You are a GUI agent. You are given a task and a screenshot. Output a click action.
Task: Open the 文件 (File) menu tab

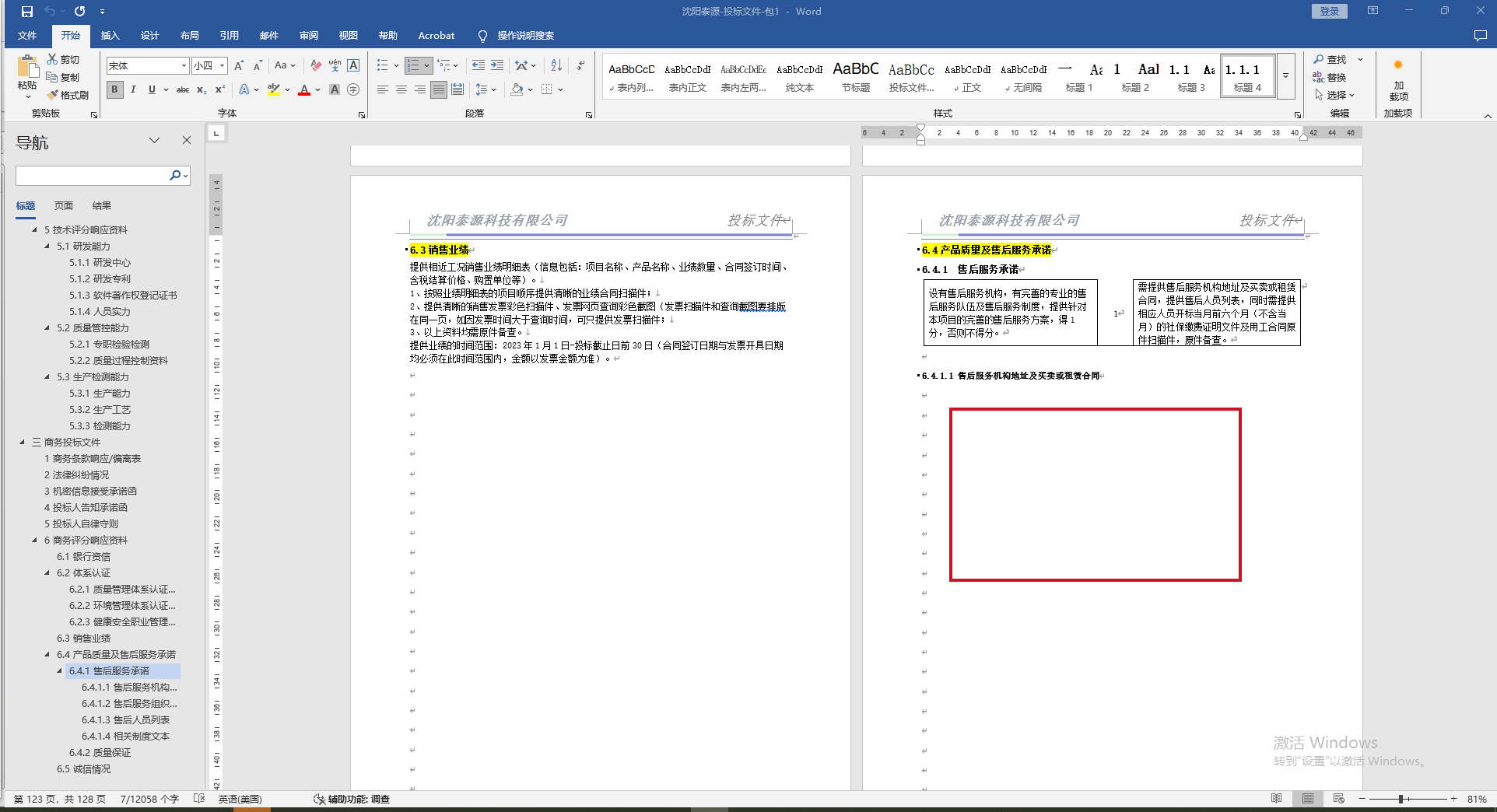point(27,36)
